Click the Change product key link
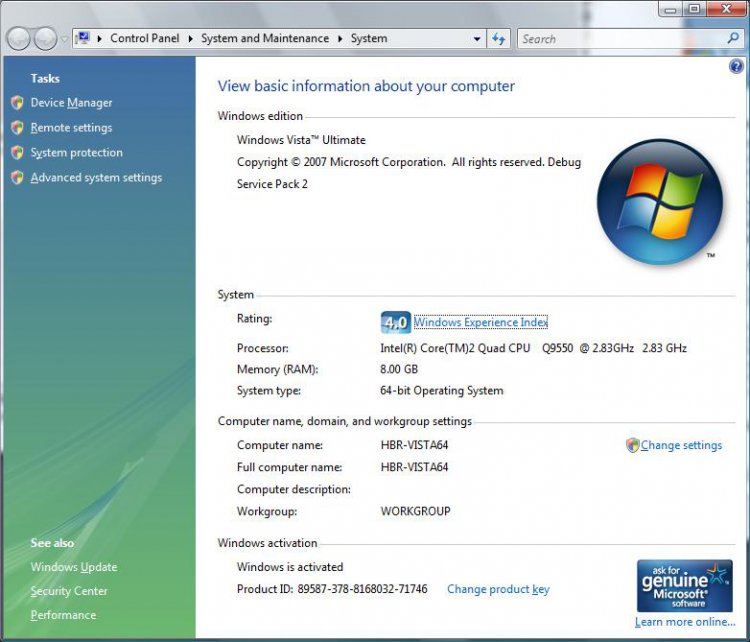The image size is (750, 642). tap(498, 589)
